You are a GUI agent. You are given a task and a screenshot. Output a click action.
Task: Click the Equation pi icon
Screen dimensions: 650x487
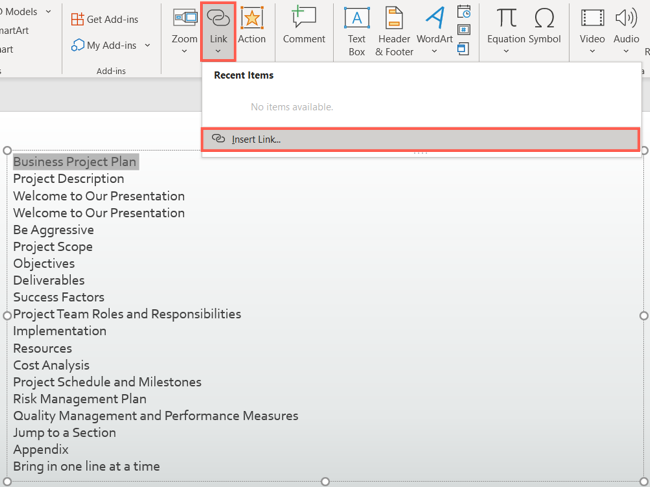point(506,18)
